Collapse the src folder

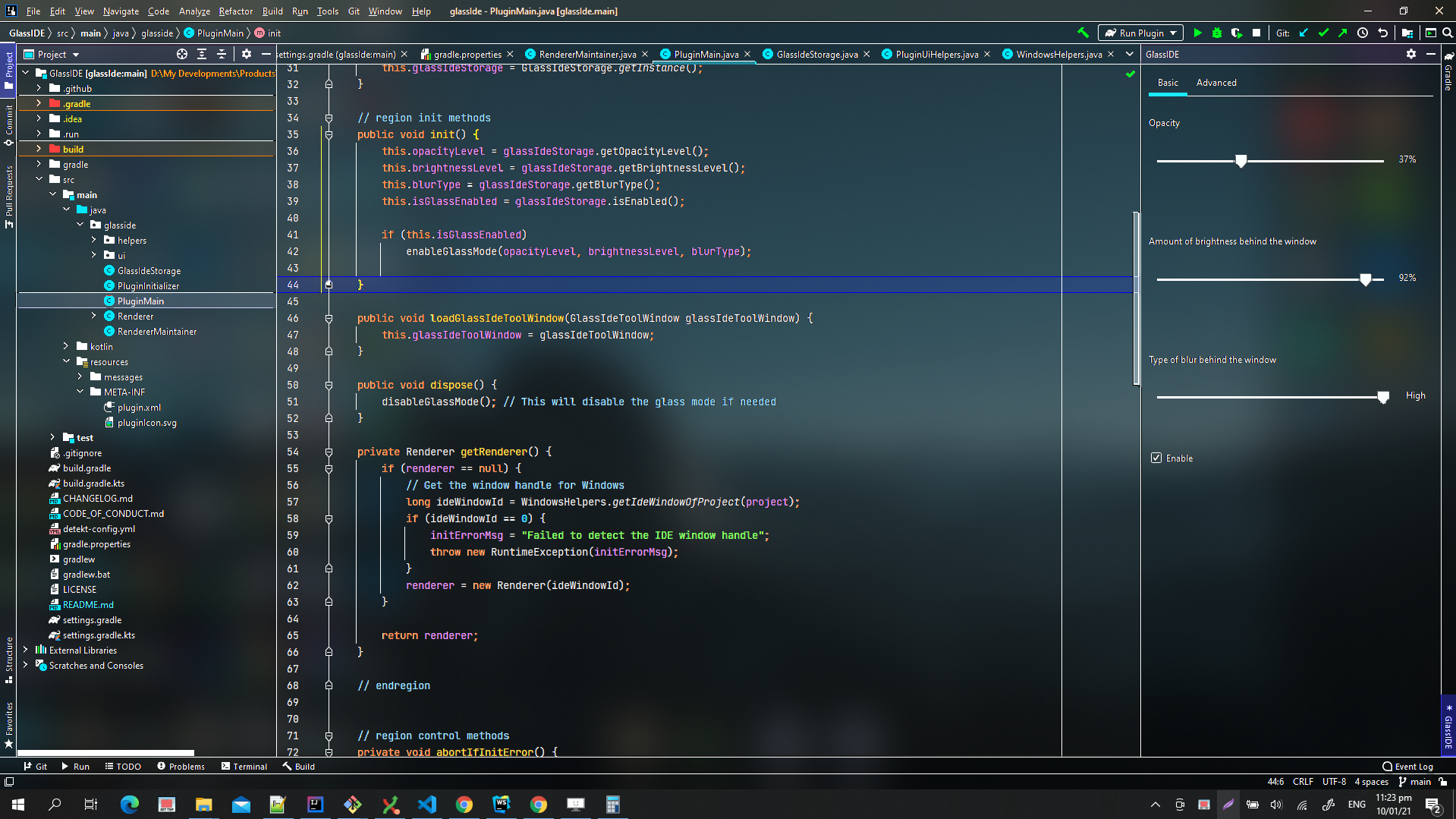39,179
